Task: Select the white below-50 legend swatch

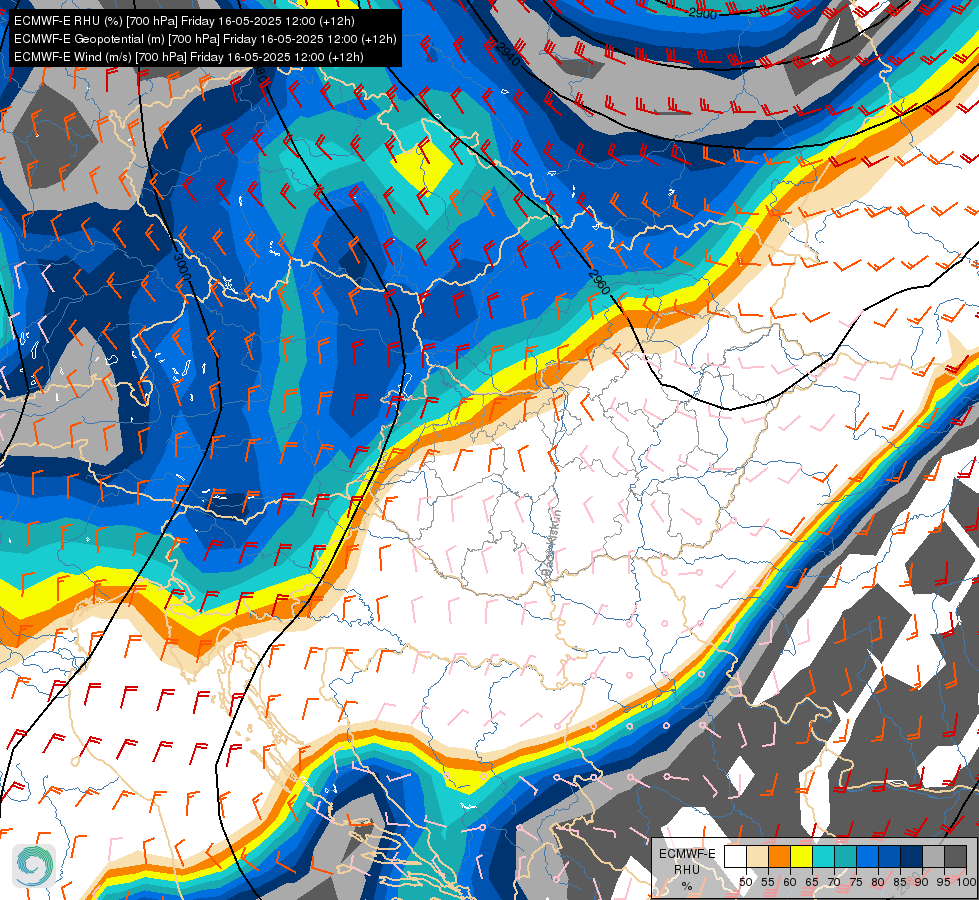Action: point(735,856)
